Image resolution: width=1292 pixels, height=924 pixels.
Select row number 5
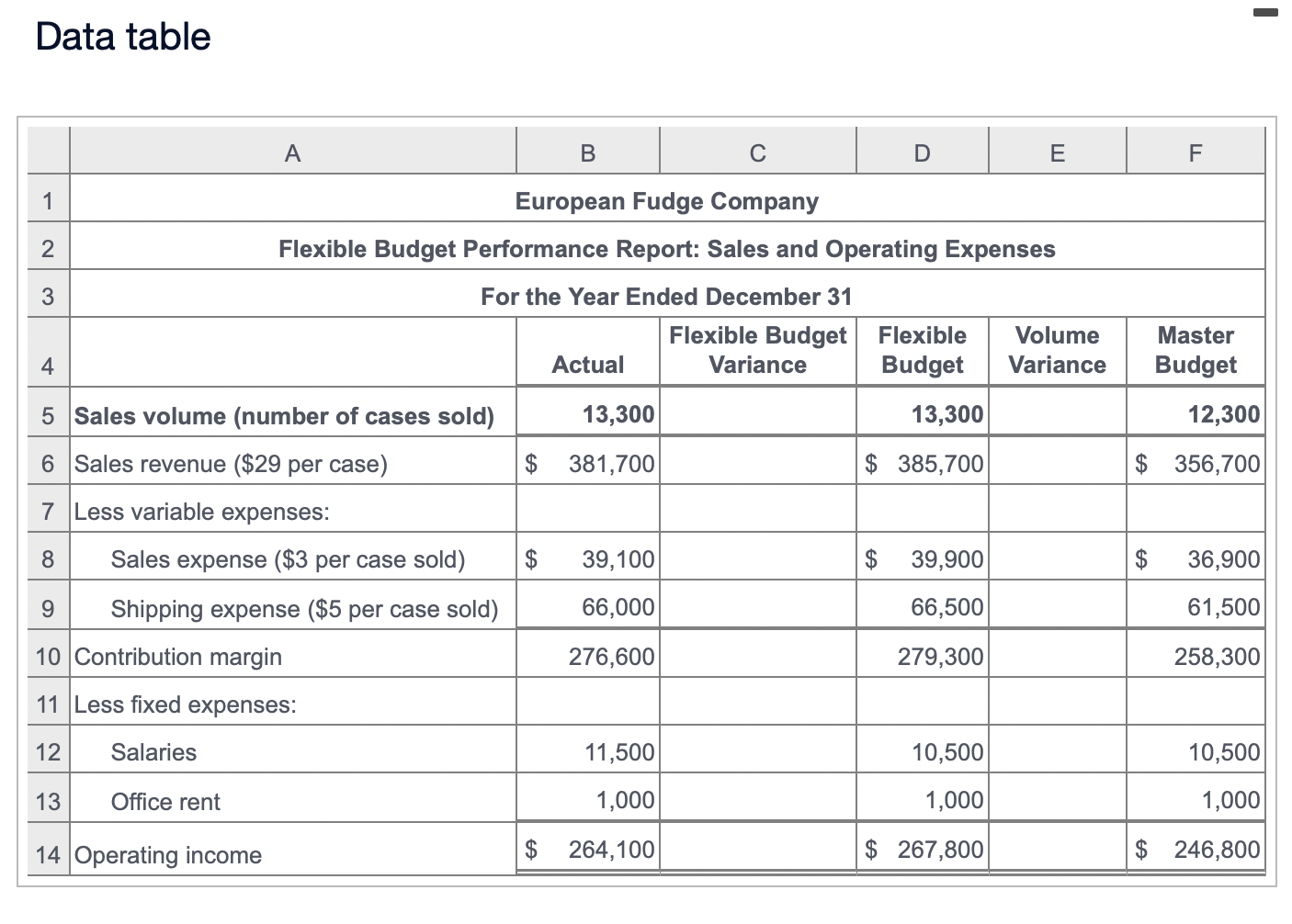tap(47, 415)
